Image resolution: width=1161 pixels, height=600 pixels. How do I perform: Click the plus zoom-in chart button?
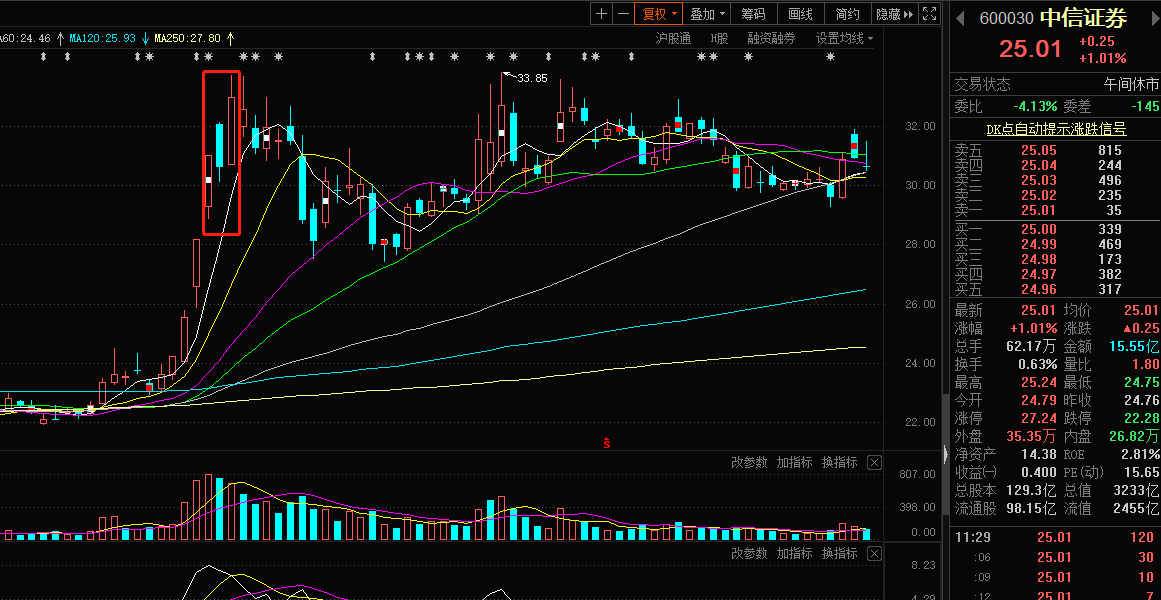pos(601,14)
